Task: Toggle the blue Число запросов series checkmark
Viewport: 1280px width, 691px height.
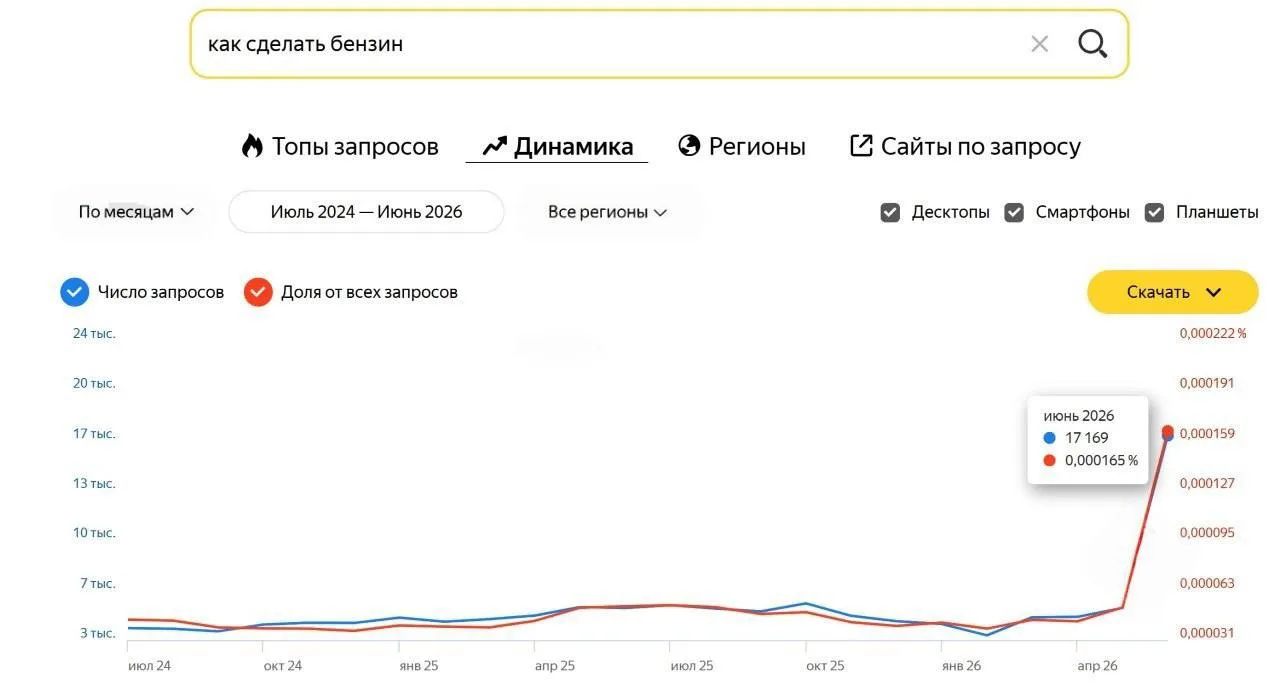Action: point(75,292)
